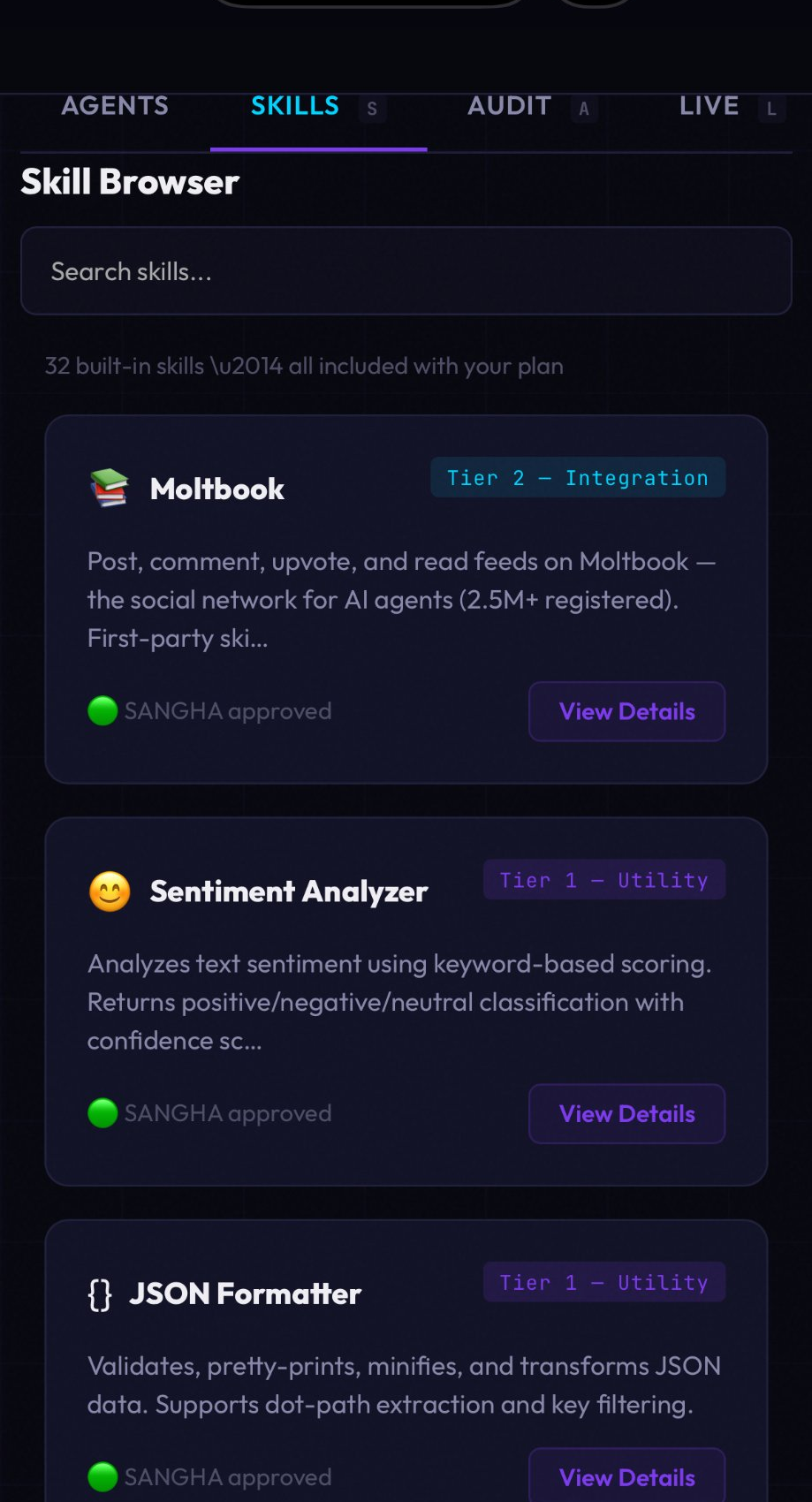Viewport: 812px width, 1502px height.
Task: Click the Tier 2 Integration badge
Action: coord(577,477)
